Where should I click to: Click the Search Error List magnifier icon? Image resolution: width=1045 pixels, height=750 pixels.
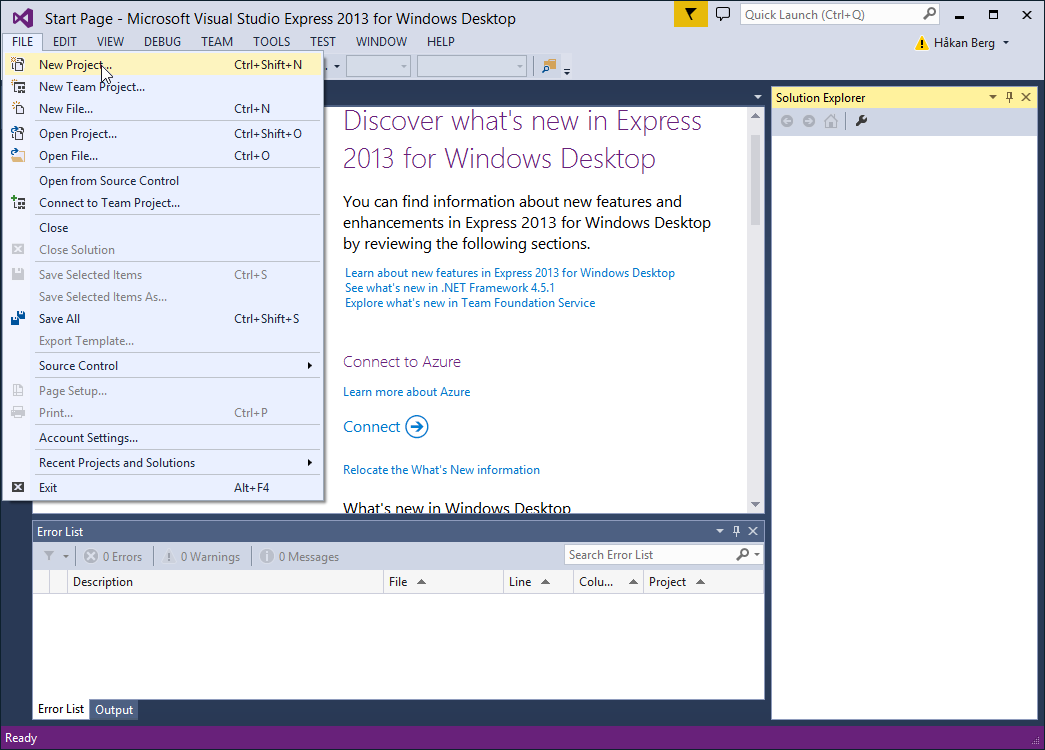tap(742, 555)
